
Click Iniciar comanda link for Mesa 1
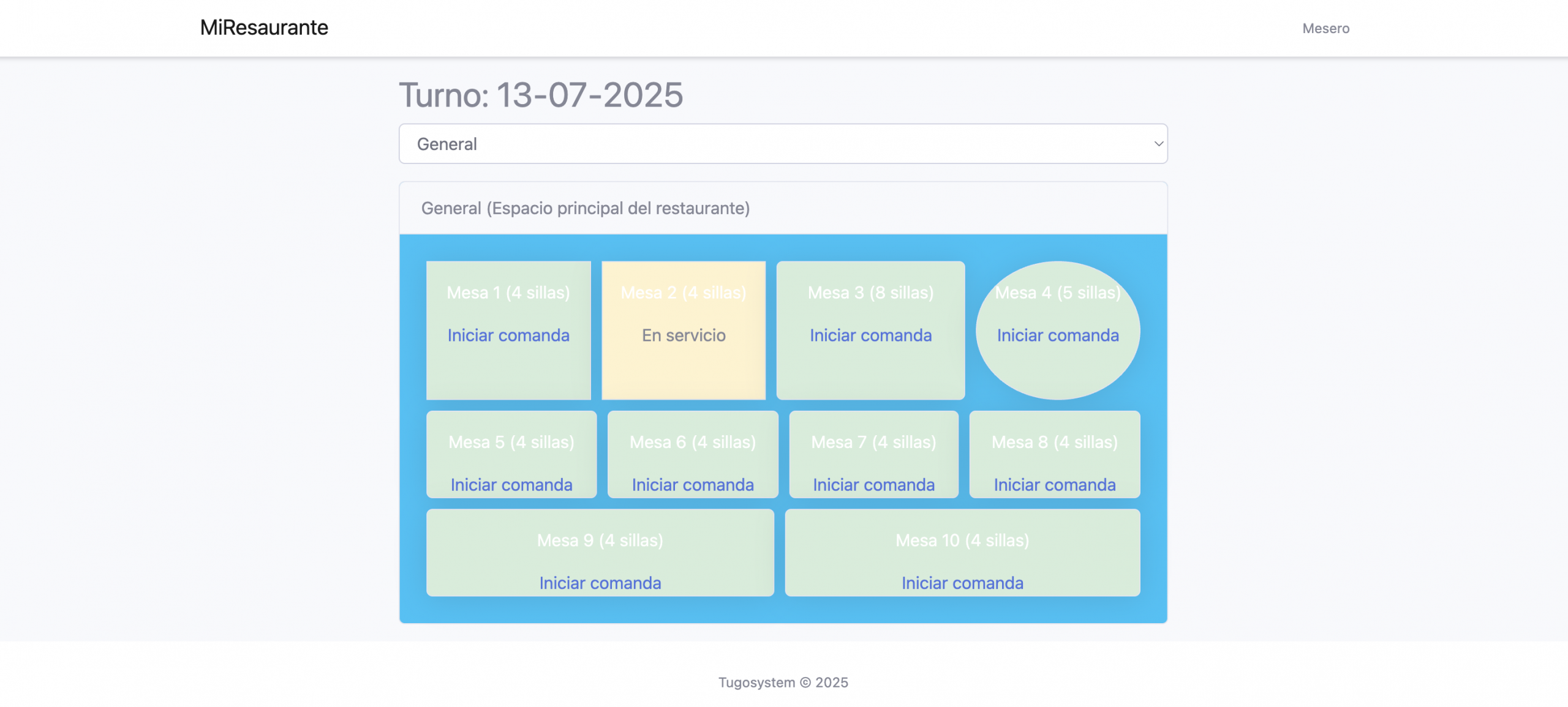(x=508, y=335)
